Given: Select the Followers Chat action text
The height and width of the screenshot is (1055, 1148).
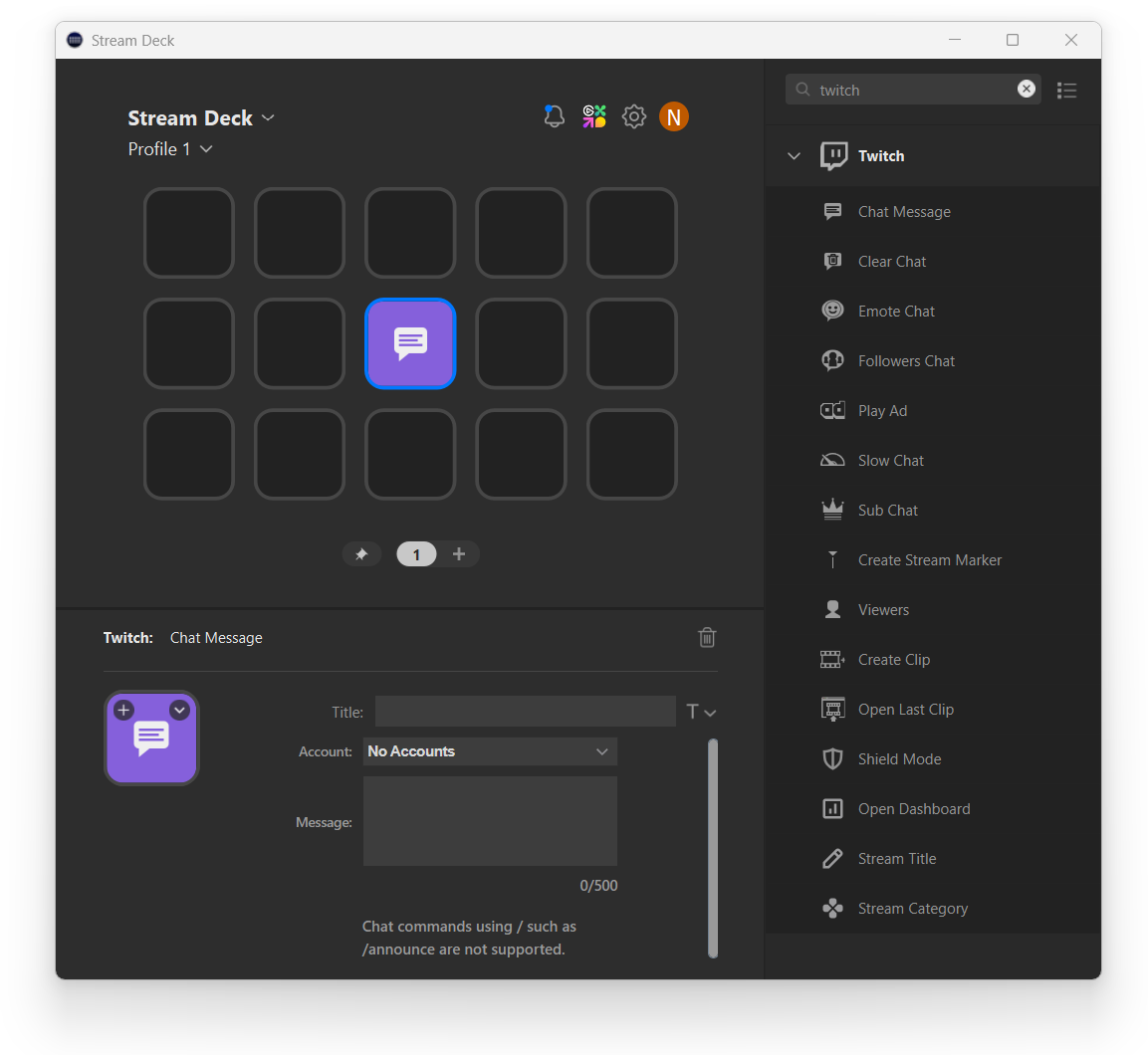Looking at the screenshot, I should [x=906, y=360].
